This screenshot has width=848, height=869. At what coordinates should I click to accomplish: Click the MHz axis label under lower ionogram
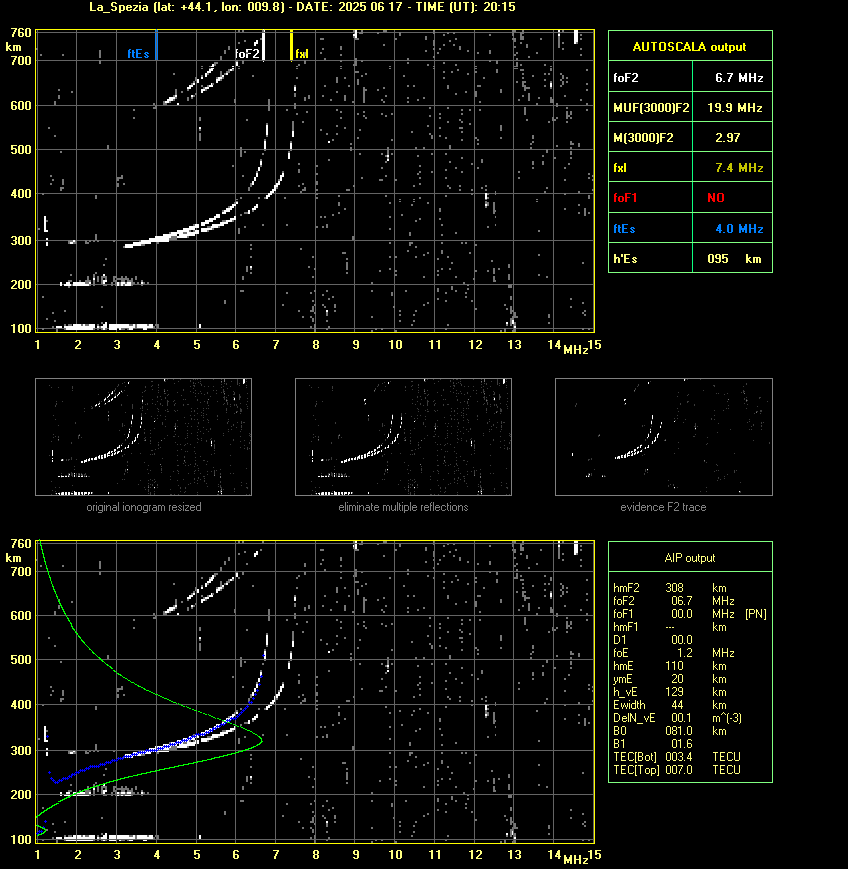[575, 860]
